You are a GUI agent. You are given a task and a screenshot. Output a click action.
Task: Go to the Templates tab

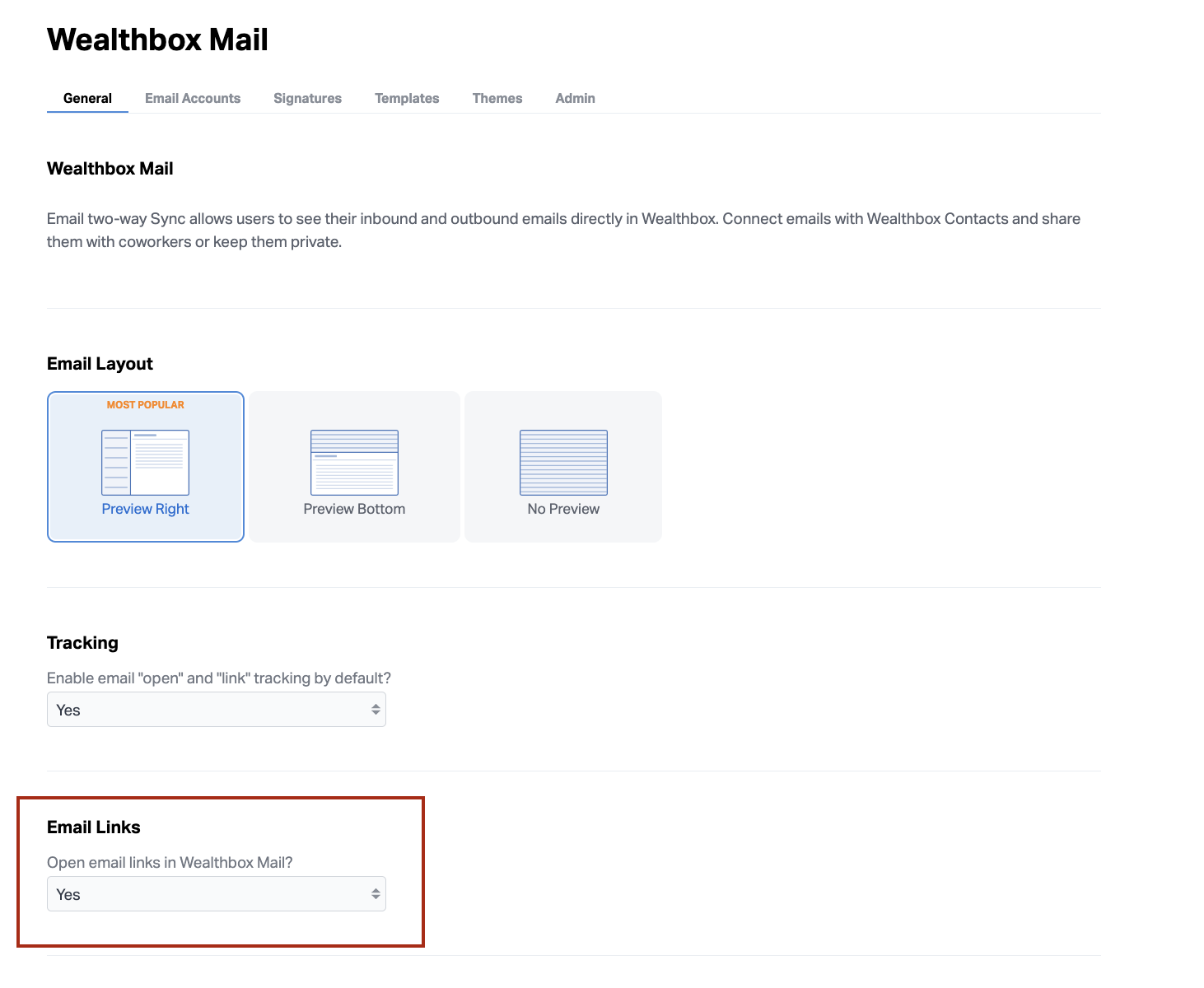point(407,98)
